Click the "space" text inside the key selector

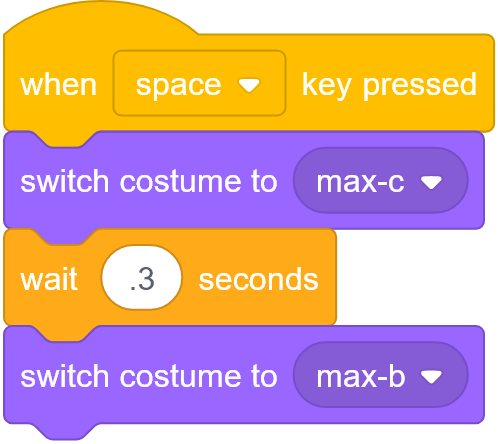pyautogui.click(x=179, y=86)
